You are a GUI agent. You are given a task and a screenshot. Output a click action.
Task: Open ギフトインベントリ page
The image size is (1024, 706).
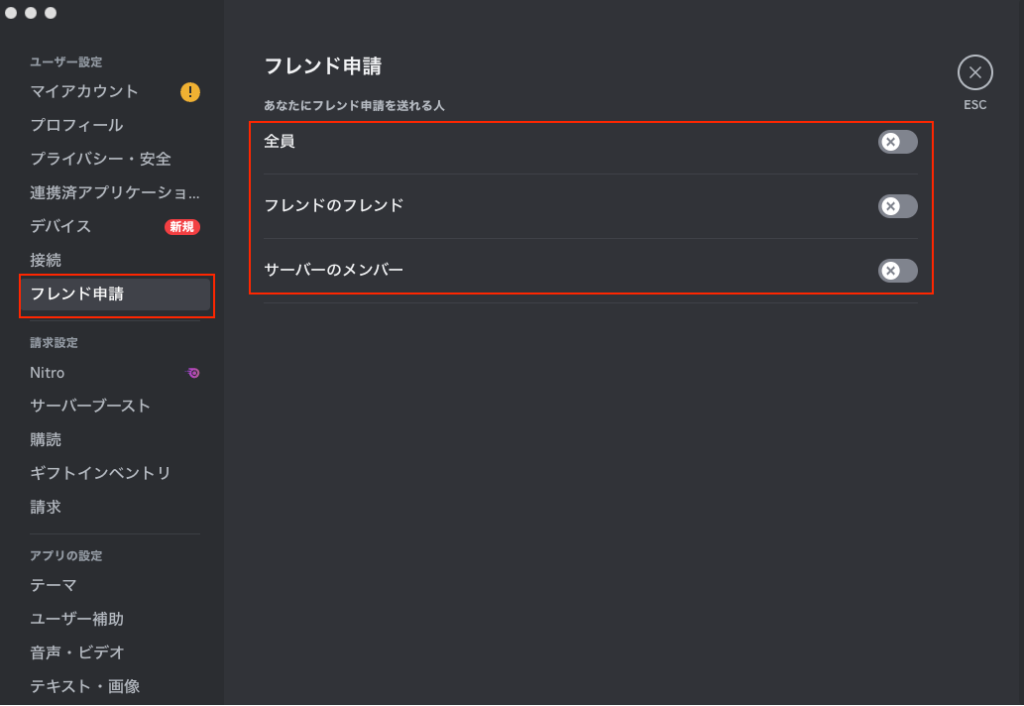[100, 473]
